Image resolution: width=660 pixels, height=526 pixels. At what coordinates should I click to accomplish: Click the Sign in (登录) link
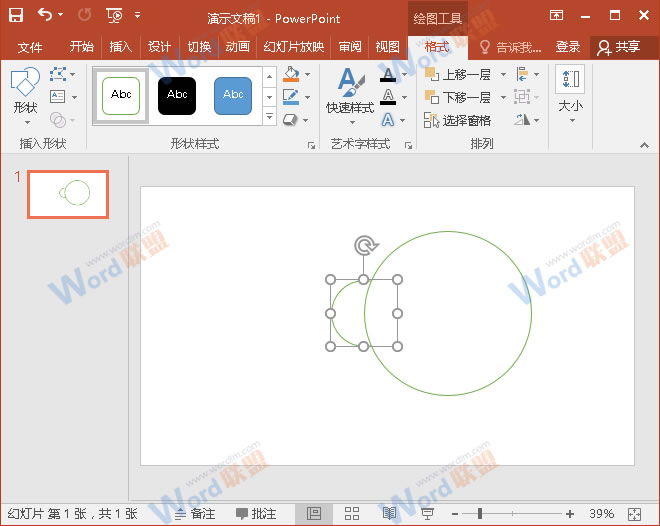(568, 47)
